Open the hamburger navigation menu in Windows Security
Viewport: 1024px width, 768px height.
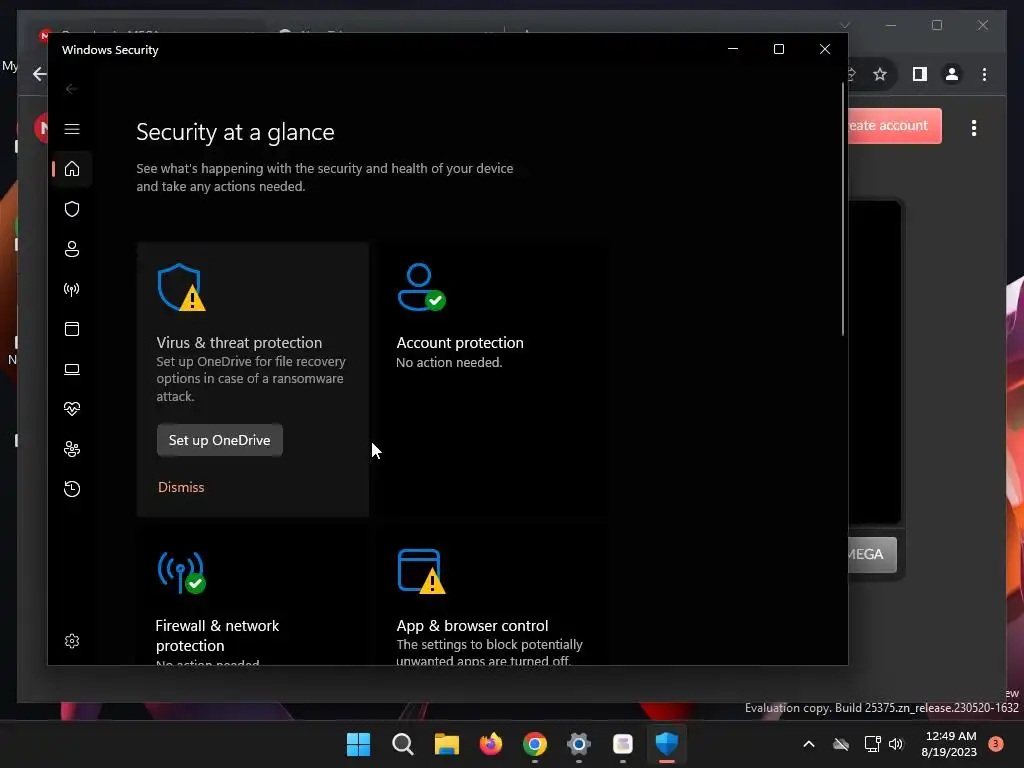point(72,129)
